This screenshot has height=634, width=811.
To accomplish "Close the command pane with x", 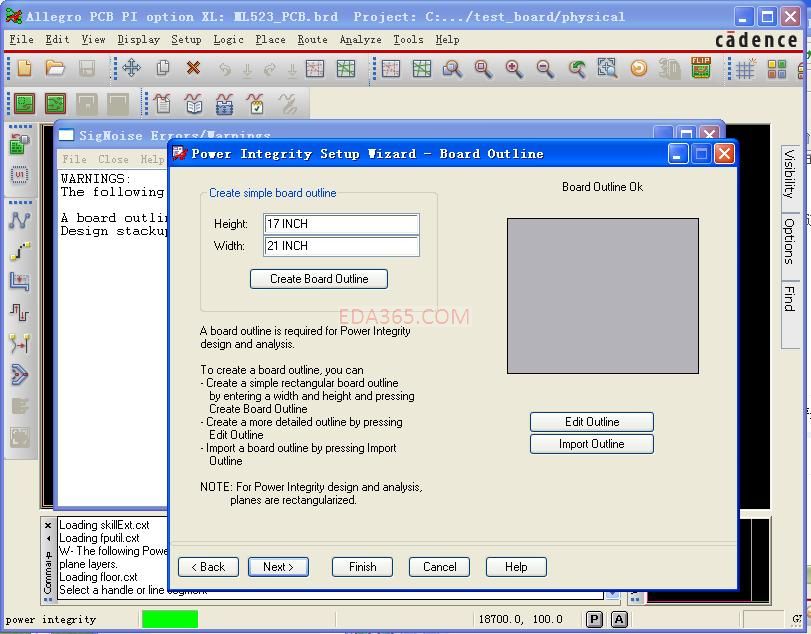I will click(48, 525).
